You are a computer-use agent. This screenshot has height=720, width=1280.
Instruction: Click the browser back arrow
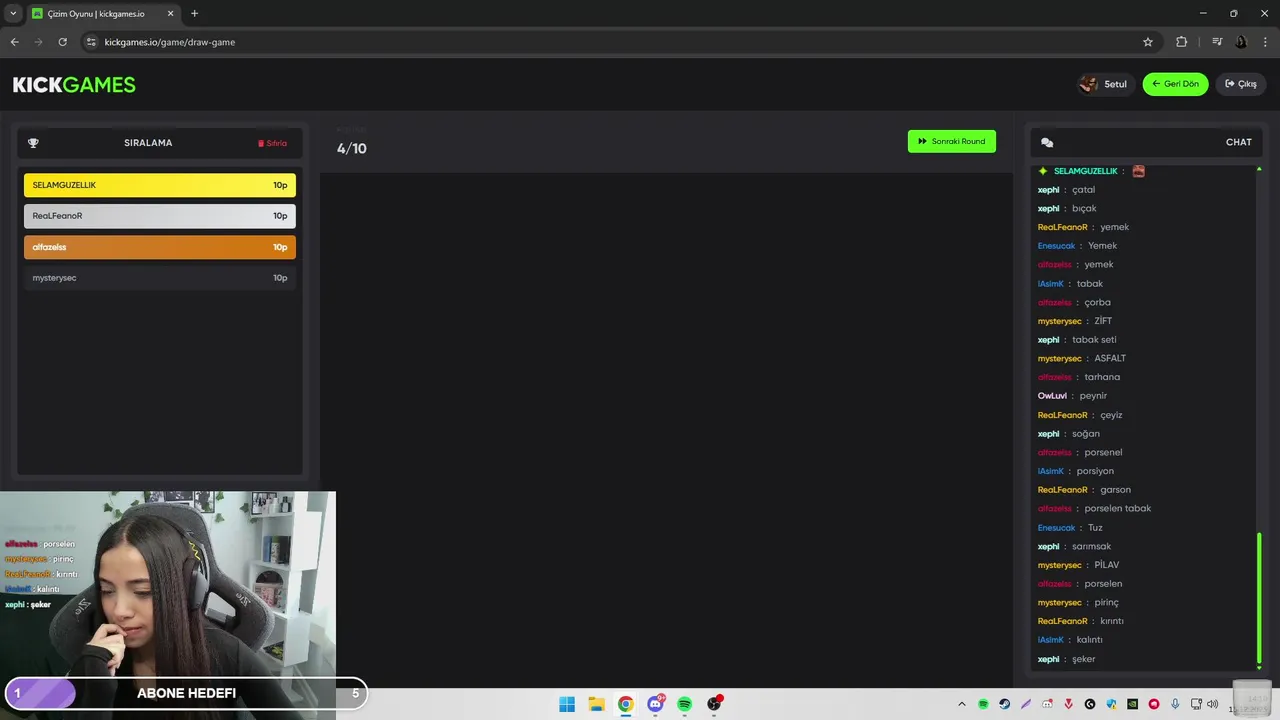14,42
